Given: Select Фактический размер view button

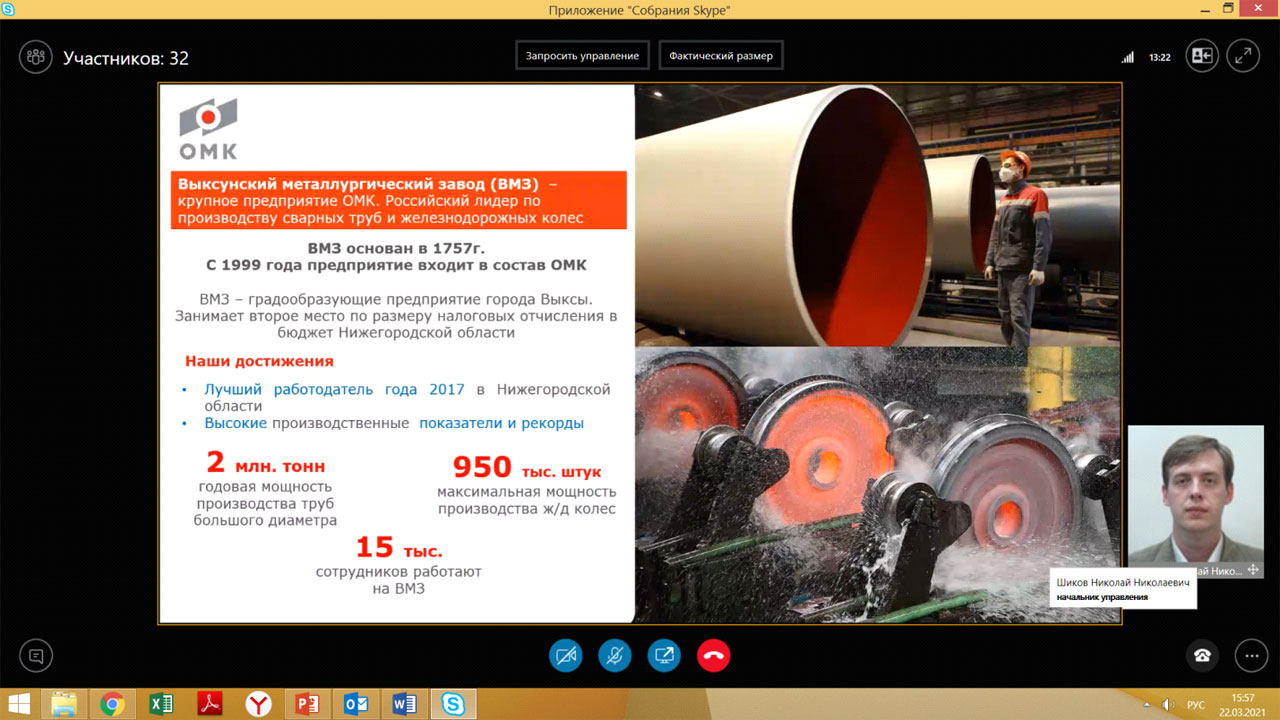Looking at the screenshot, I should pyautogui.click(x=721, y=56).
